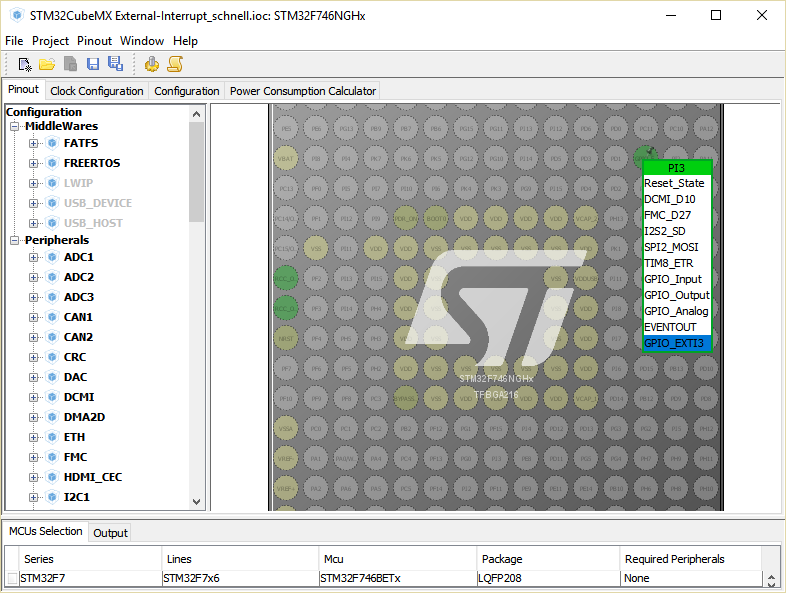This screenshot has height=593, width=786.
Task: Click the STM32F746BETx cell
Action: 398,578
